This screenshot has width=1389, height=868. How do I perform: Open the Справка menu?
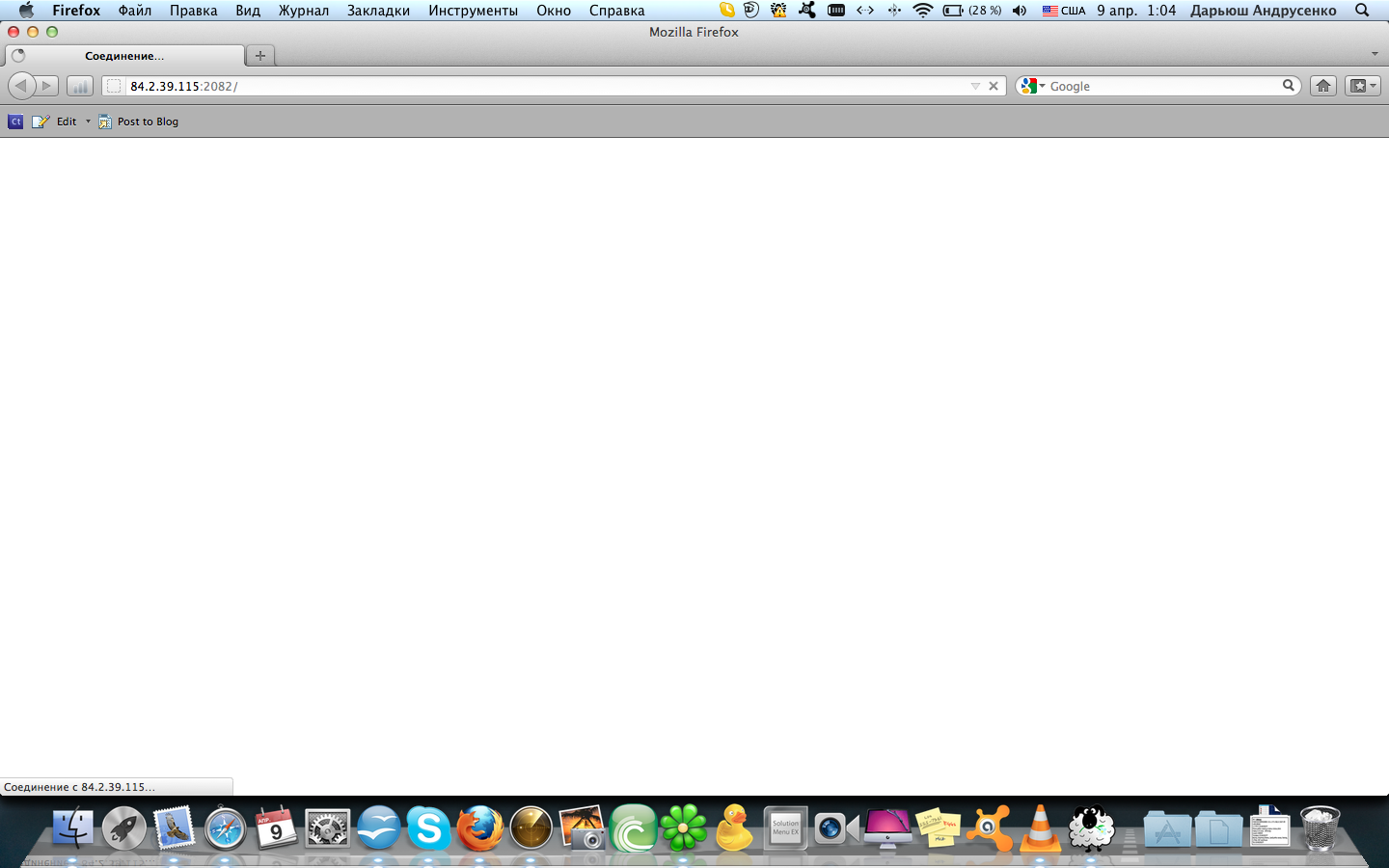pyautogui.click(x=616, y=11)
